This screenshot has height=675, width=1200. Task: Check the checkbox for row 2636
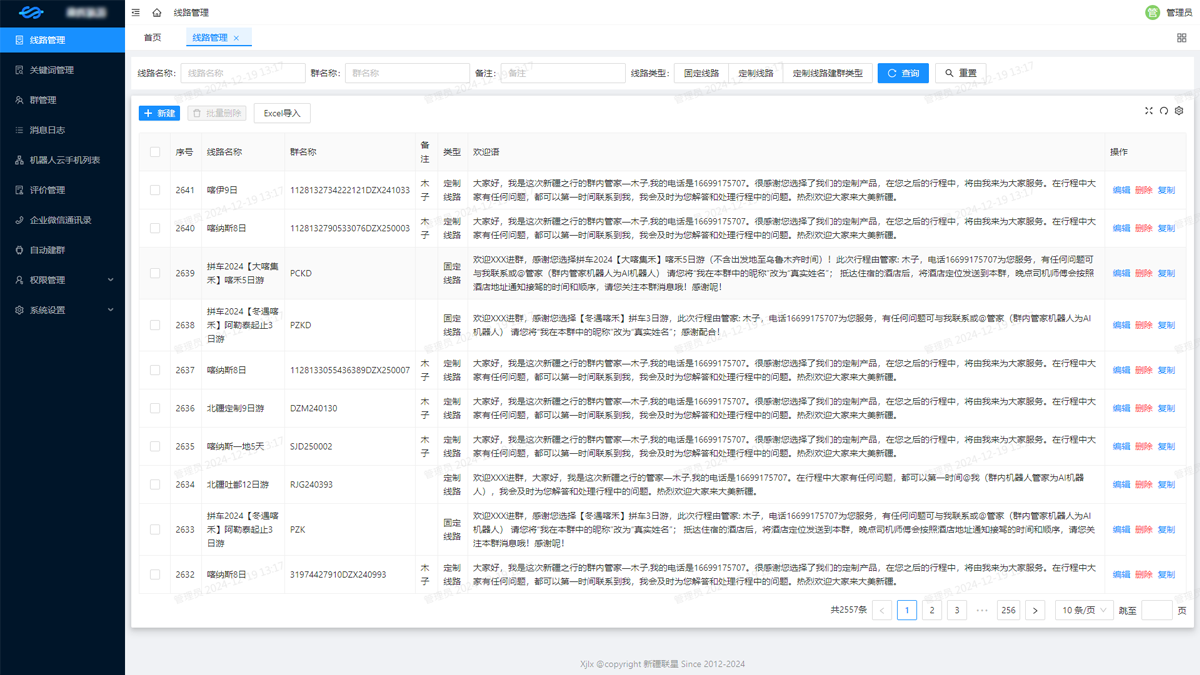[x=154, y=408]
